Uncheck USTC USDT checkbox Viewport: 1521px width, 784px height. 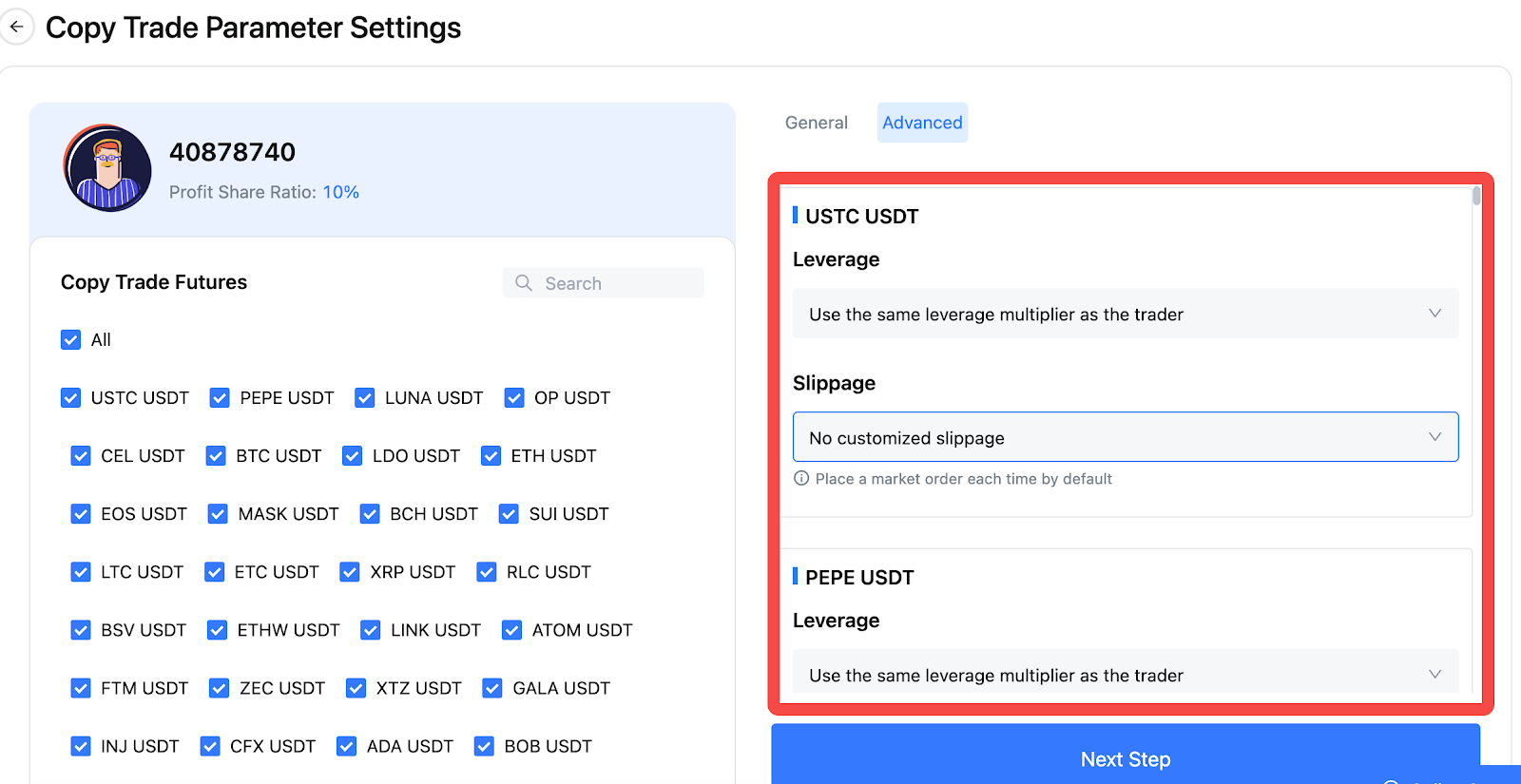tap(70, 398)
